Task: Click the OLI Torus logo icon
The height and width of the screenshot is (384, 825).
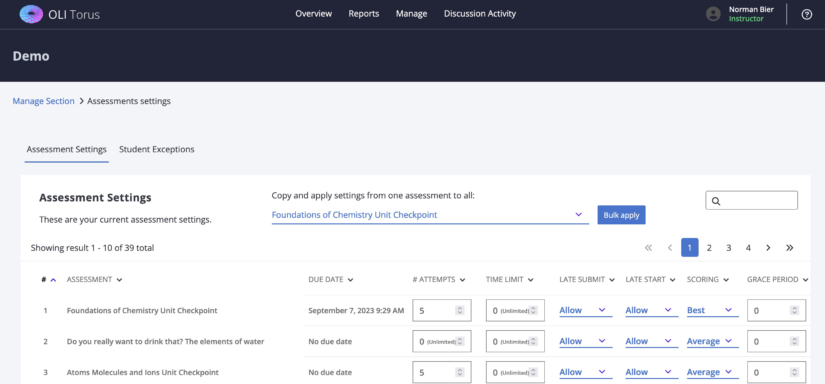Action: point(31,14)
